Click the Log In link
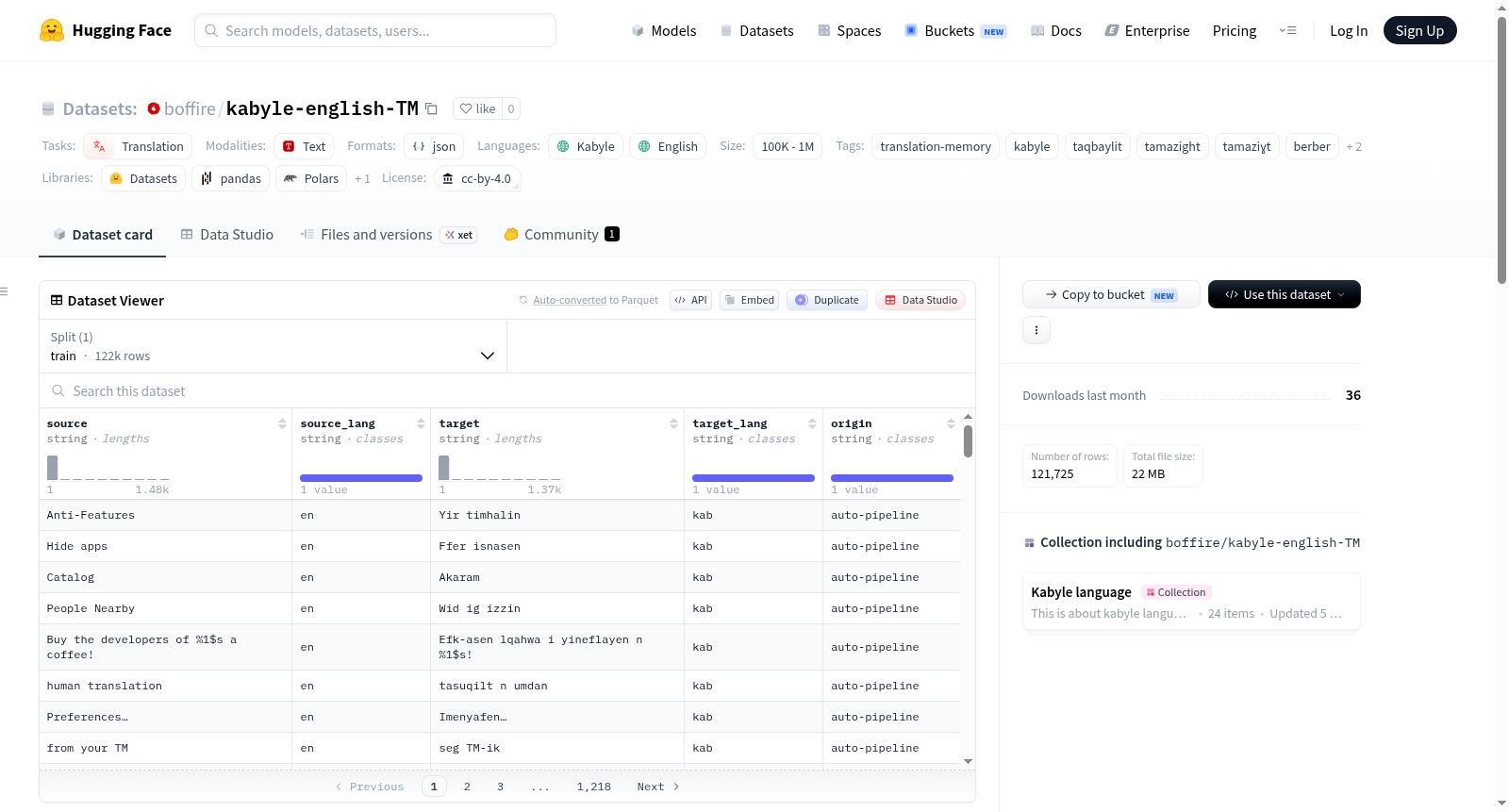The image size is (1509, 812). click(x=1349, y=30)
